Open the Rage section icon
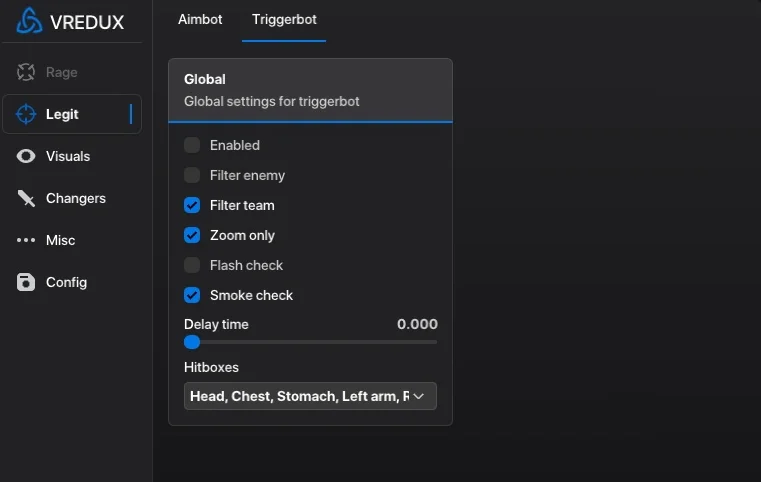 point(26,72)
